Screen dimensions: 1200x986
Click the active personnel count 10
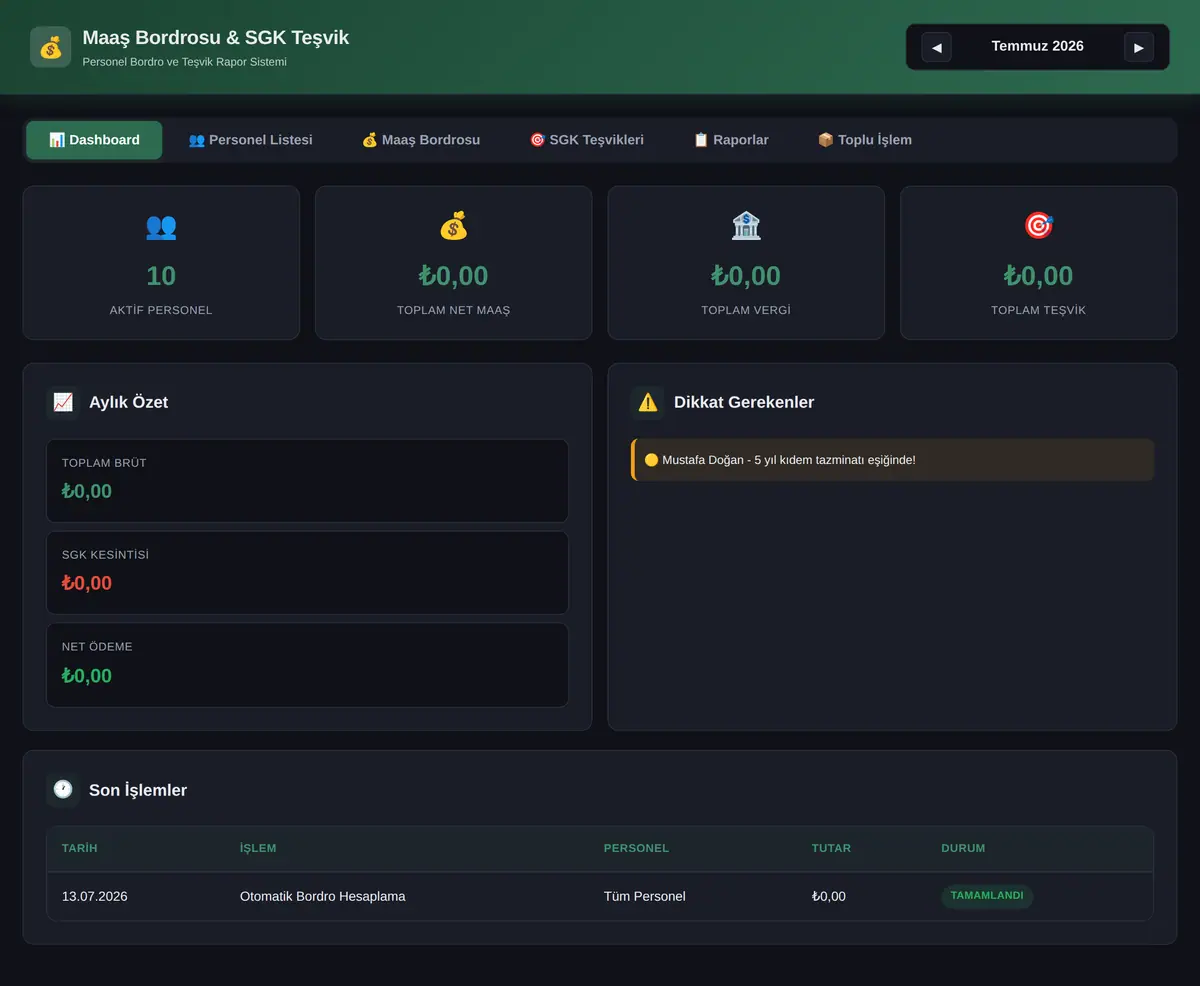161,276
